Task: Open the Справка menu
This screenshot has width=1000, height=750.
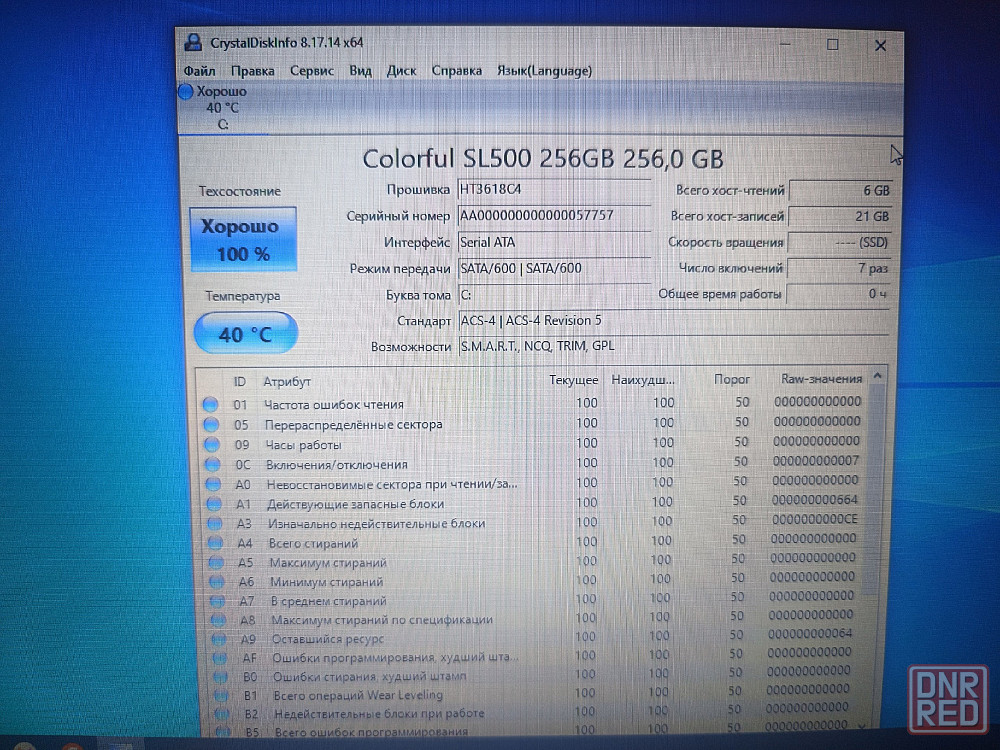Action: point(456,71)
